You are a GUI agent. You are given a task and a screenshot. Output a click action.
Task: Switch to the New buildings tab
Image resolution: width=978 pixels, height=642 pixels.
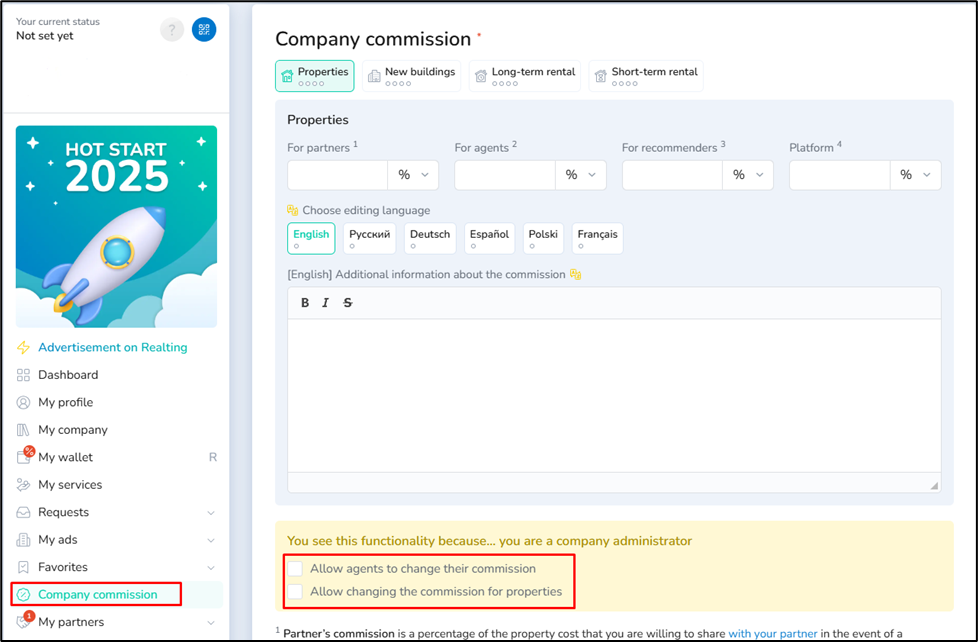(412, 76)
